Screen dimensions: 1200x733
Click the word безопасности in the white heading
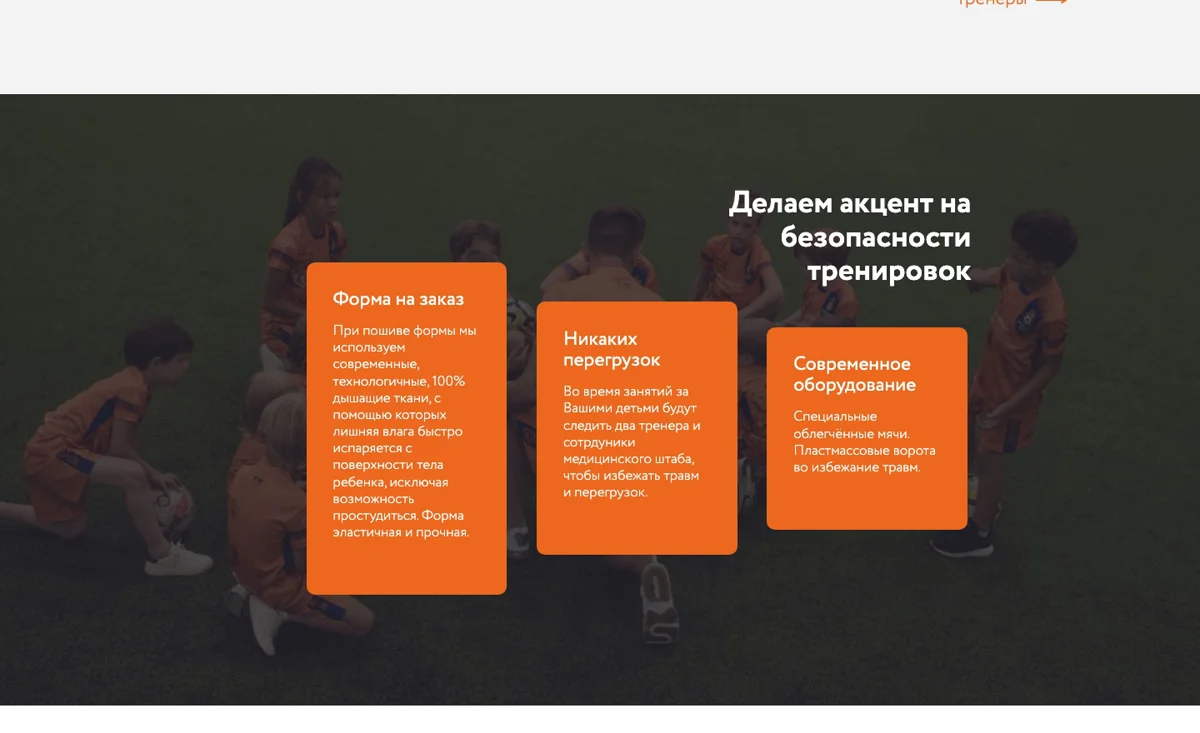point(876,237)
